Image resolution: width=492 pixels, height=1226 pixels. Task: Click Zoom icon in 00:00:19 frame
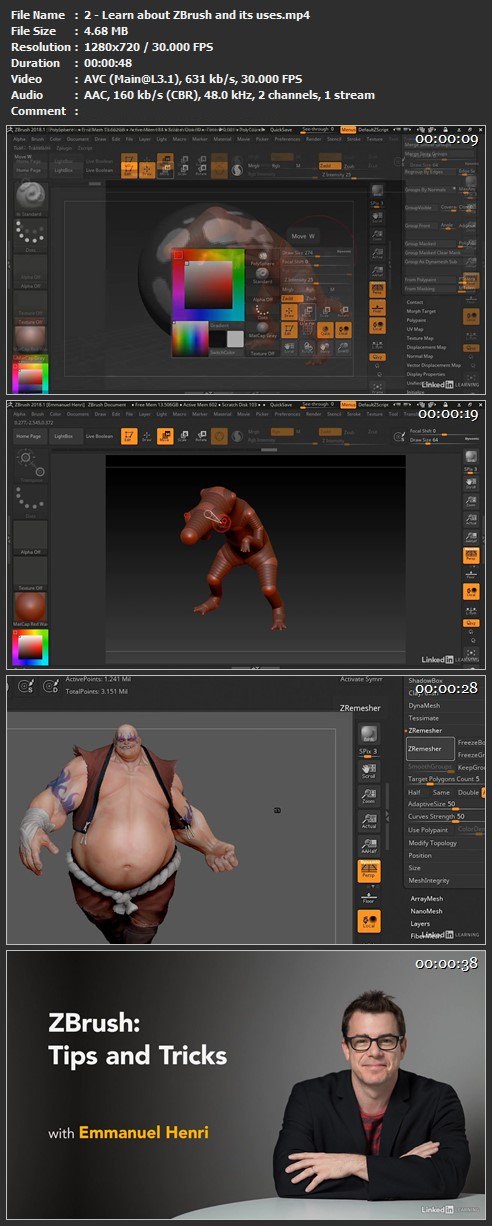(472, 502)
